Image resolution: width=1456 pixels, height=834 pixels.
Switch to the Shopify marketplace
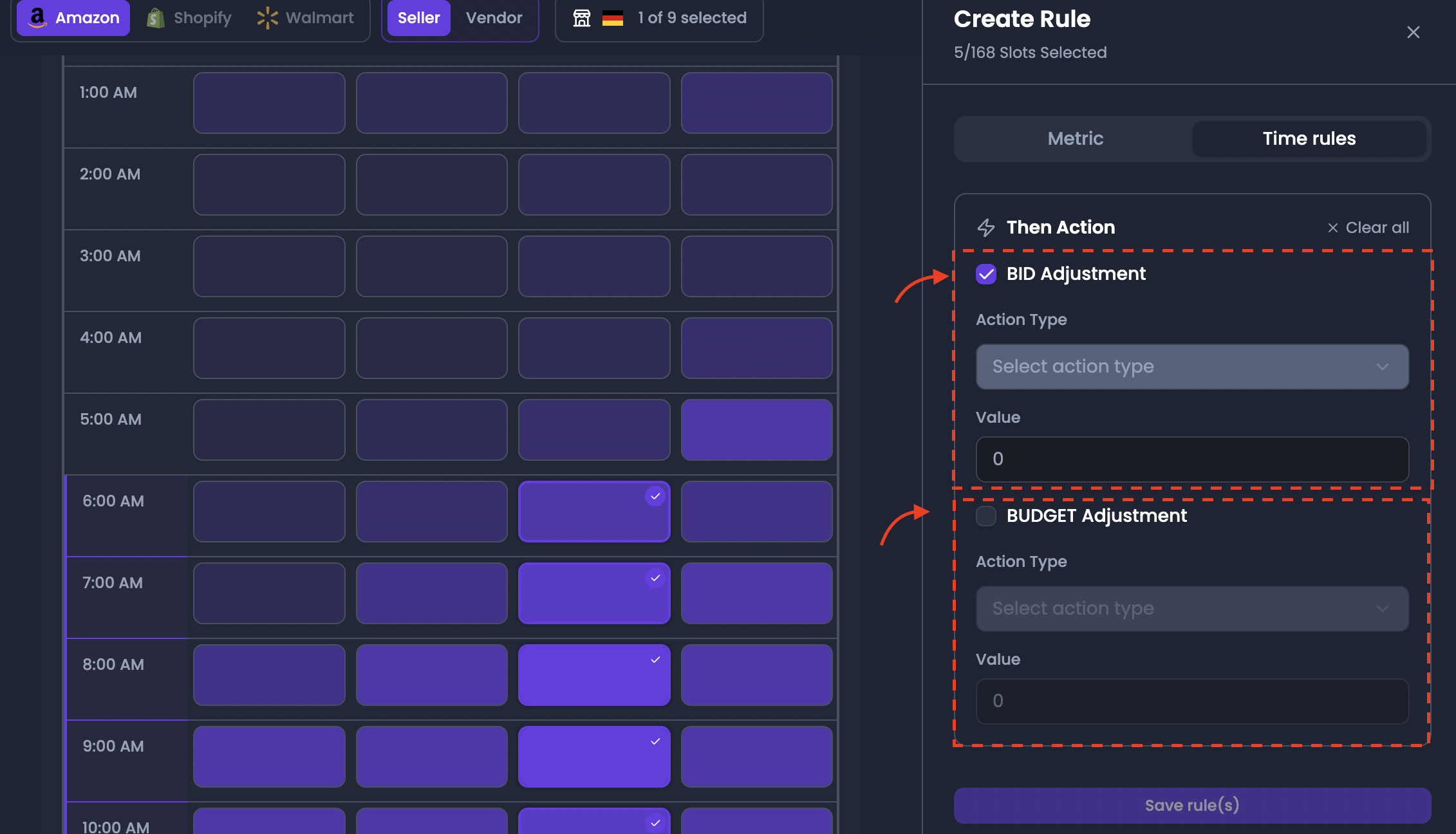(189, 17)
